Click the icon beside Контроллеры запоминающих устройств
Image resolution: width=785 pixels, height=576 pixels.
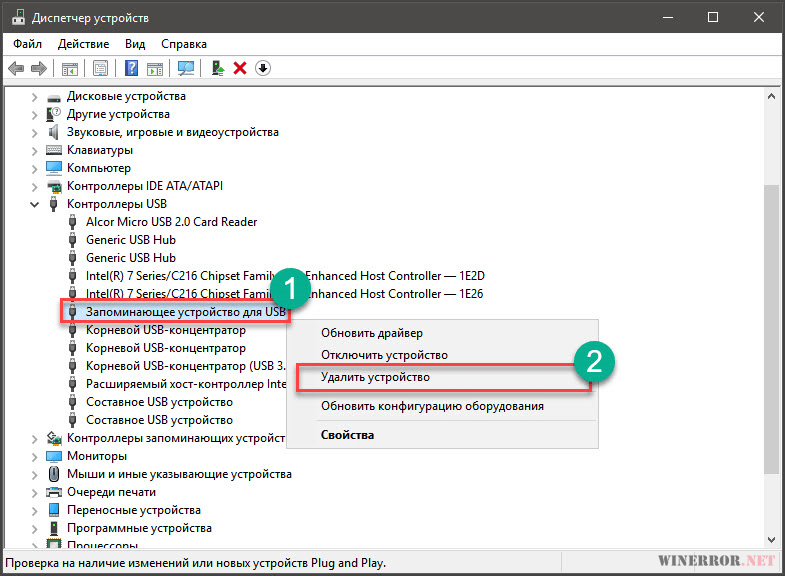[54, 438]
